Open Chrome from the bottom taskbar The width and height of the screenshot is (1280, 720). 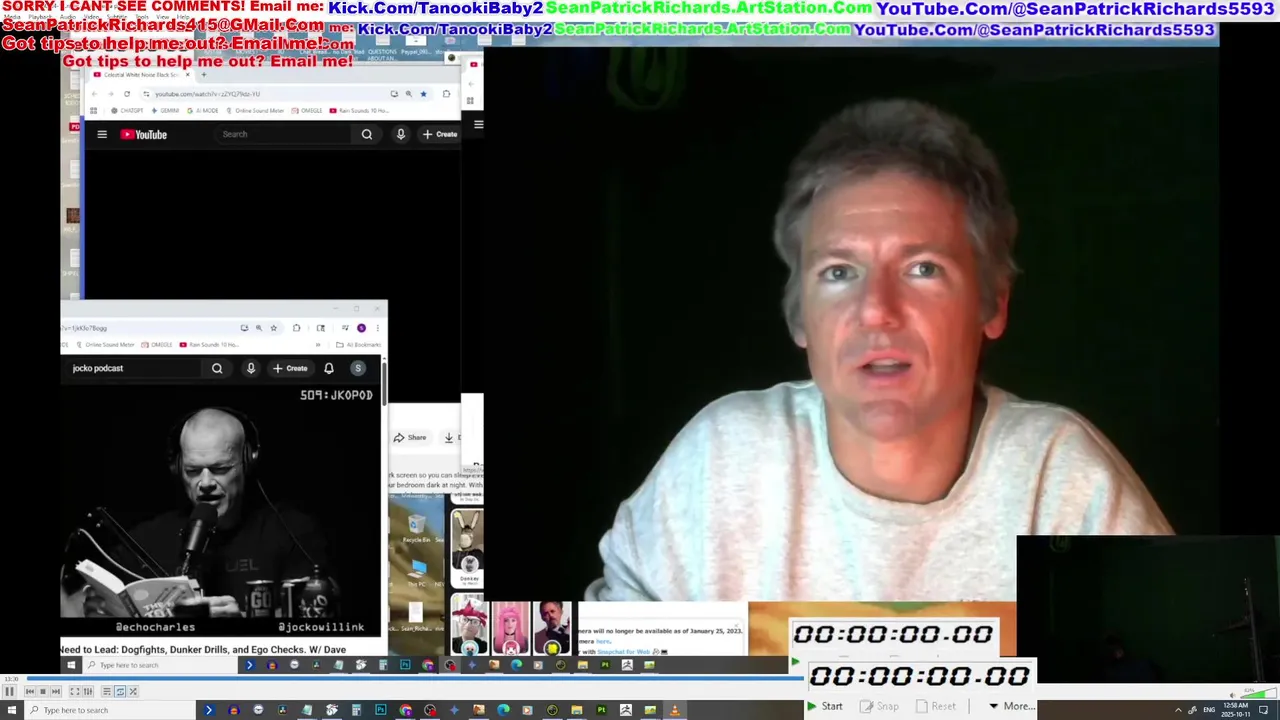[x=405, y=710]
